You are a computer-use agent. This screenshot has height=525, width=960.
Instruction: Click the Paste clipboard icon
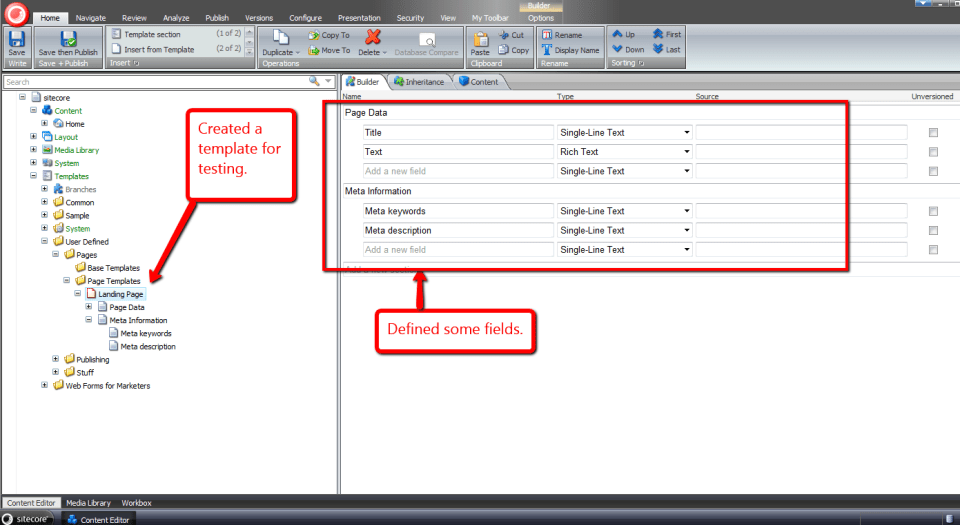[x=480, y=40]
